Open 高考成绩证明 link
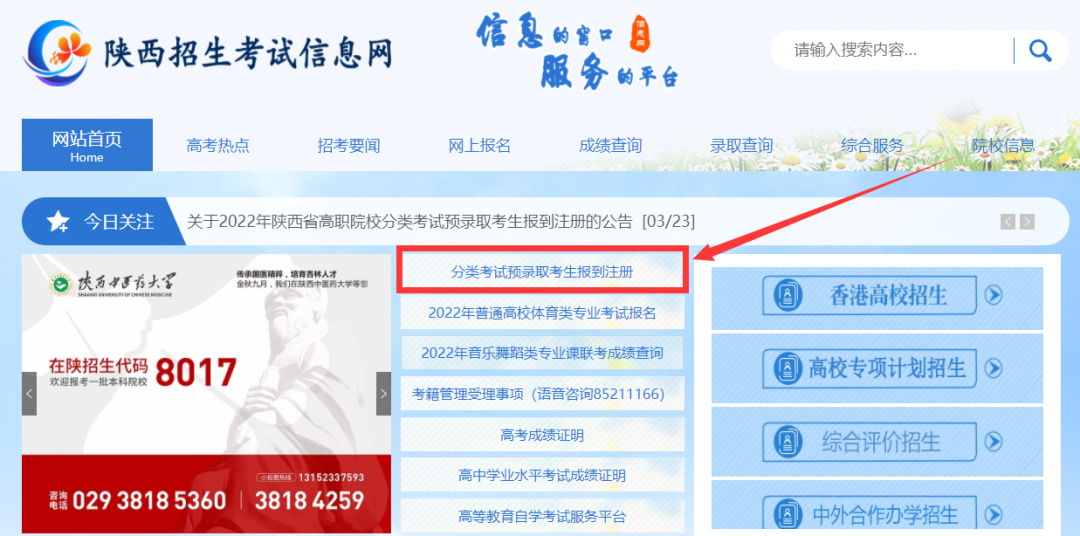The width and height of the screenshot is (1080, 536). coord(542,435)
